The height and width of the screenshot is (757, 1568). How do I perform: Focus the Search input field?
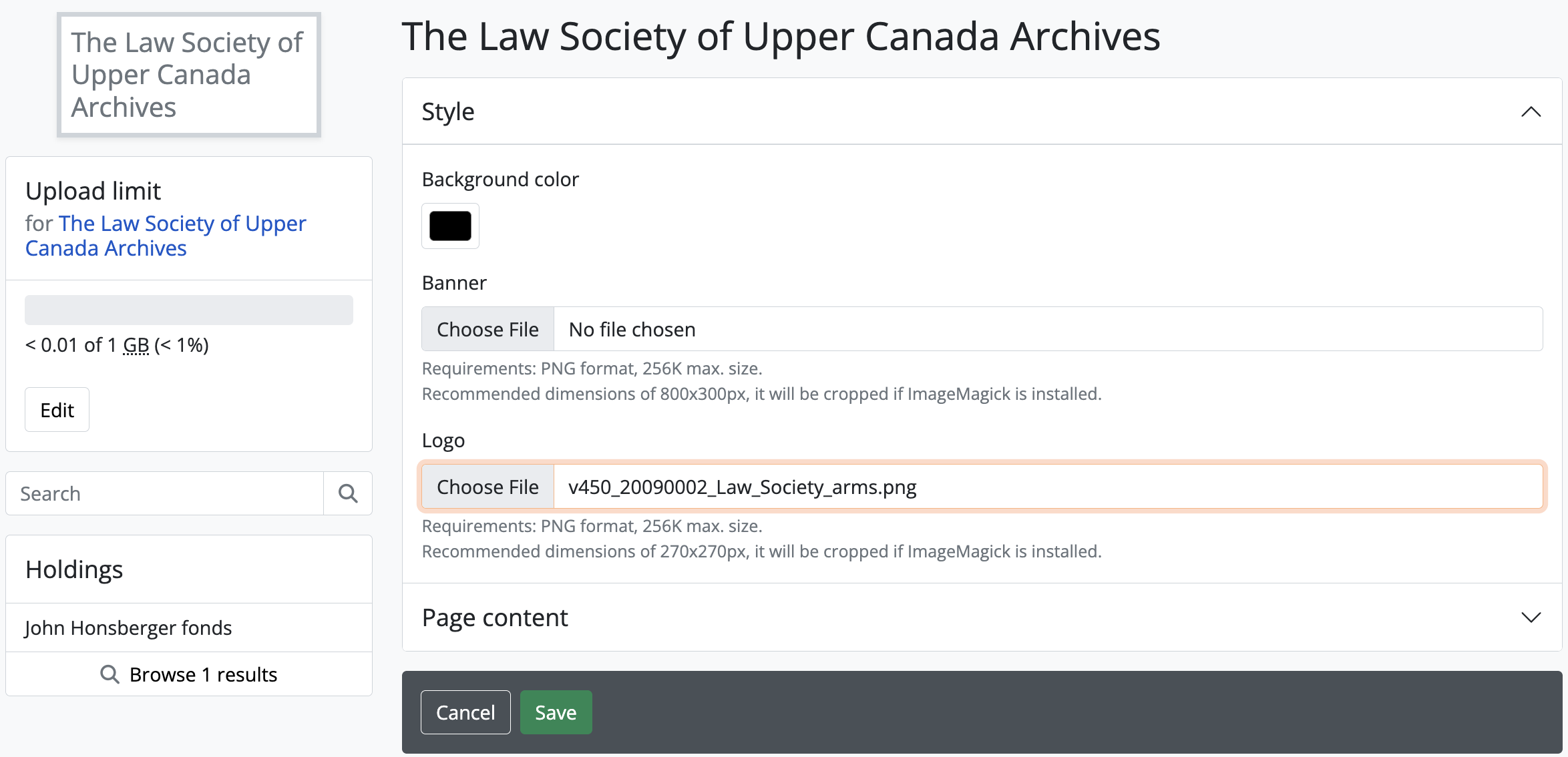[x=165, y=493]
